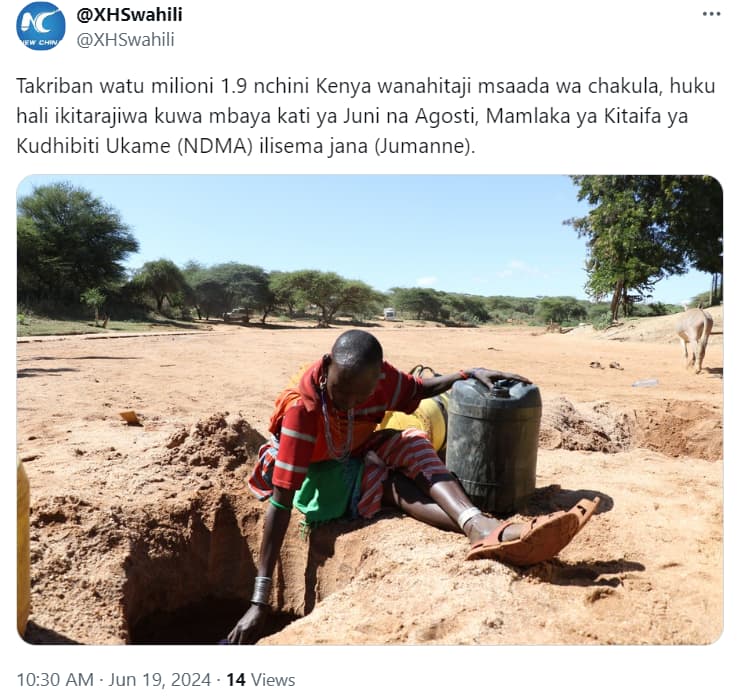Open the attached drought photo
This screenshot has width=743, height=700.
(x=370, y=409)
